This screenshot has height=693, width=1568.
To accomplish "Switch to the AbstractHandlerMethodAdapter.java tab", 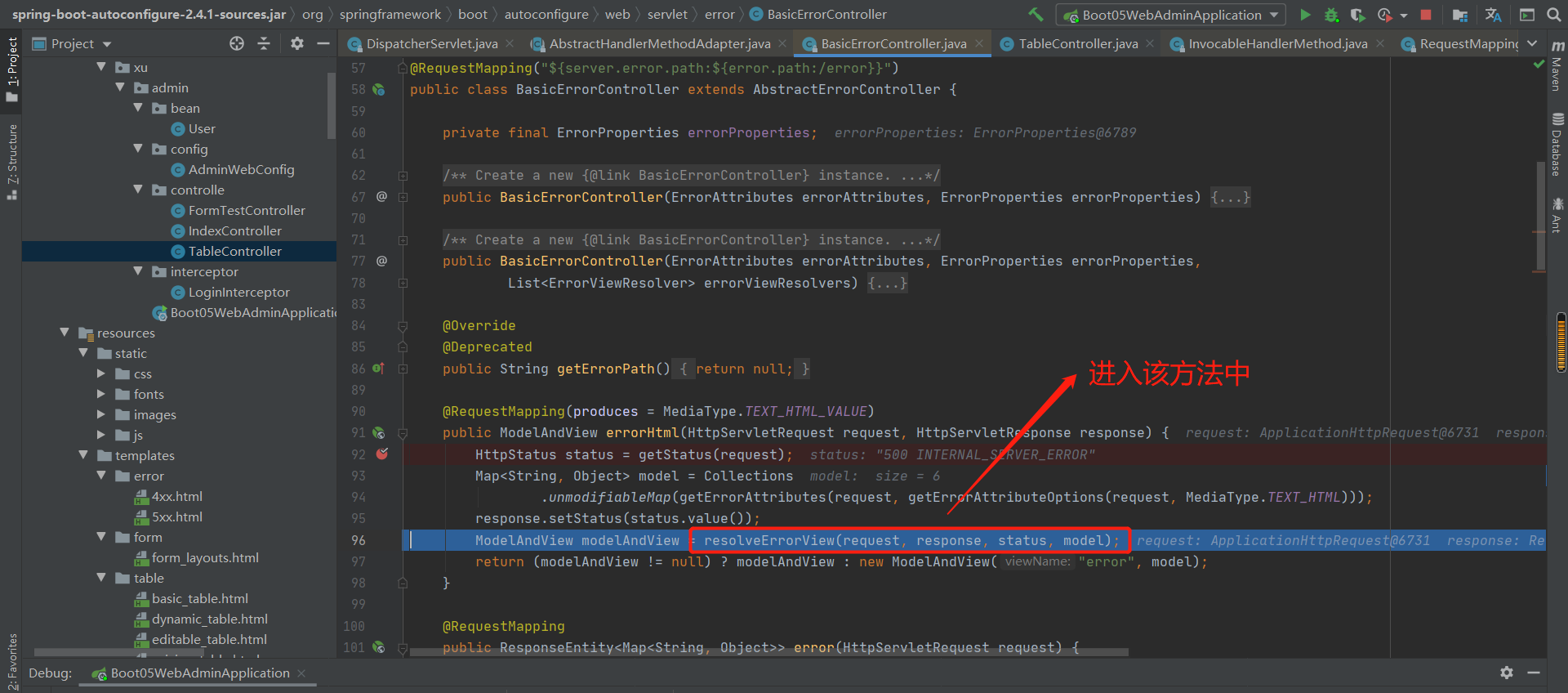I will [x=659, y=43].
